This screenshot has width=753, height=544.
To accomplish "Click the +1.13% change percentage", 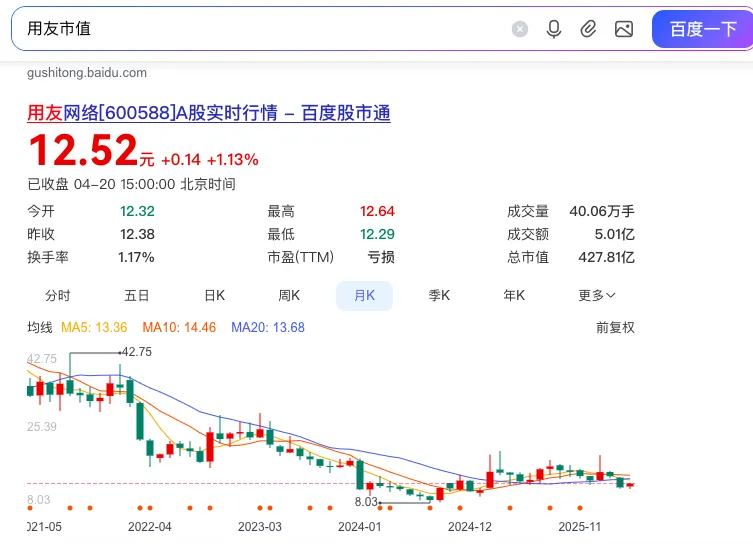I will tap(232, 159).
